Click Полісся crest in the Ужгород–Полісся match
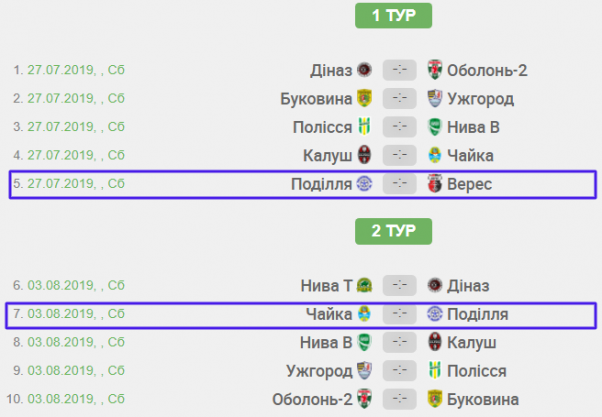The width and height of the screenshot is (602, 417). pos(435,371)
